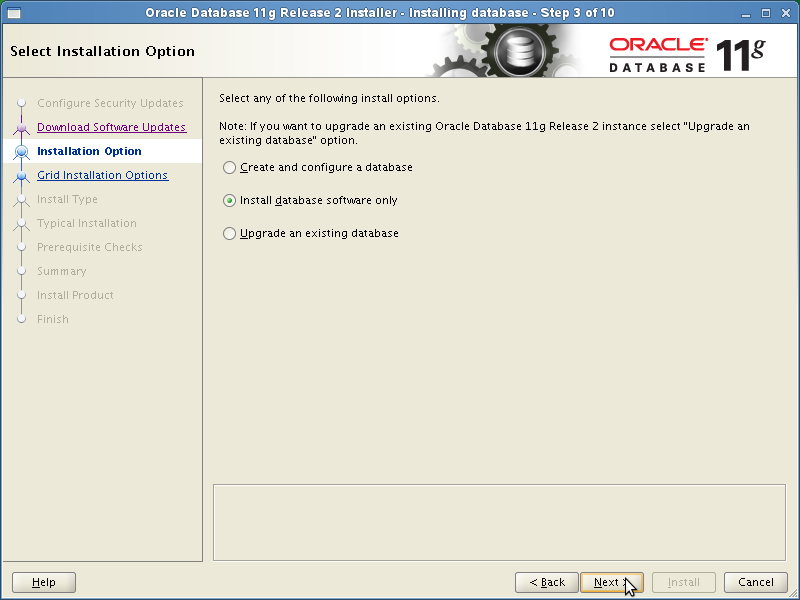
Task: Cancel the installer with Cancel button
Action: point(756,582)
